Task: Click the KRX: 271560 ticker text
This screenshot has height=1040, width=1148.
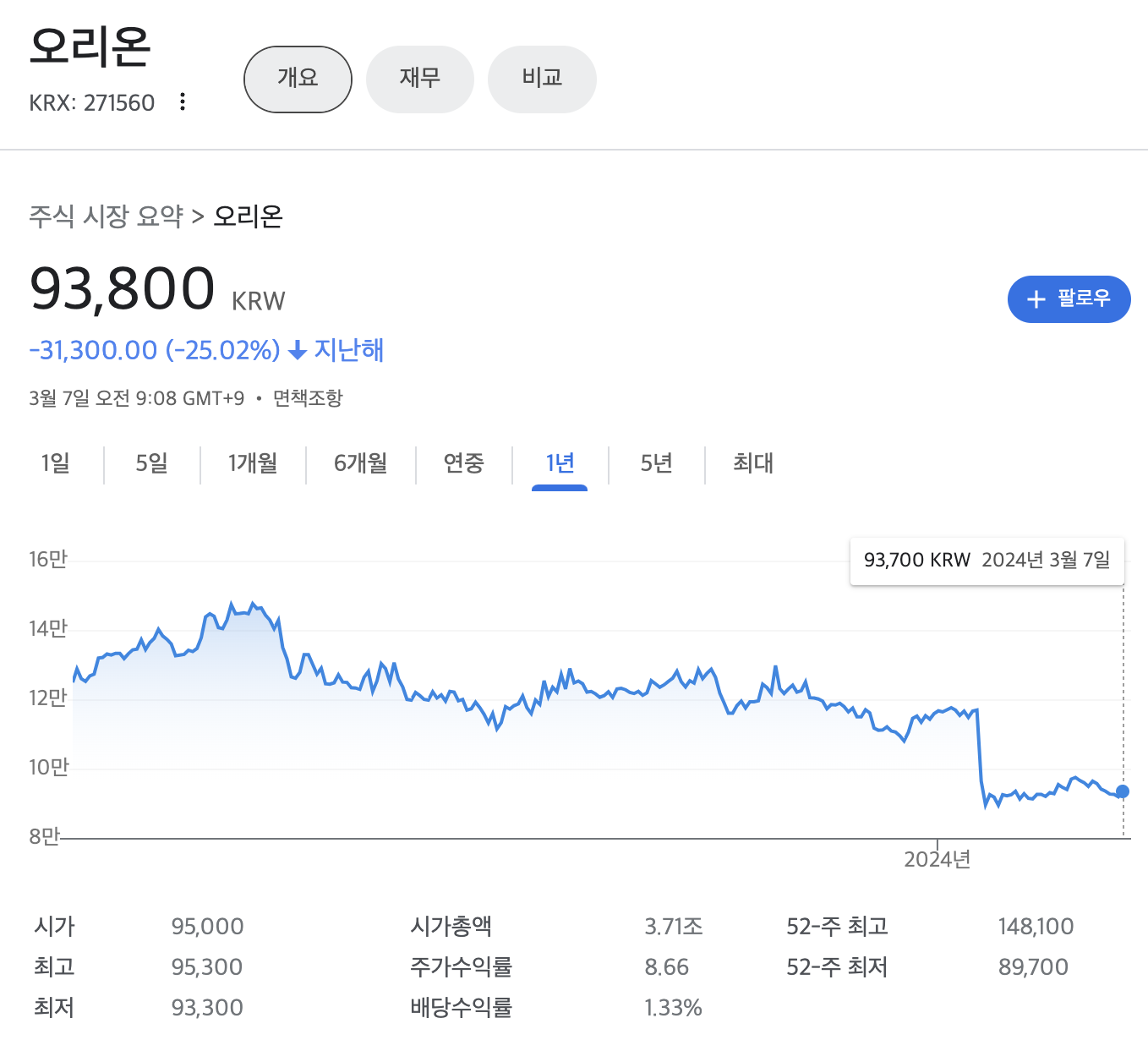Action: (x=92, y=103)
